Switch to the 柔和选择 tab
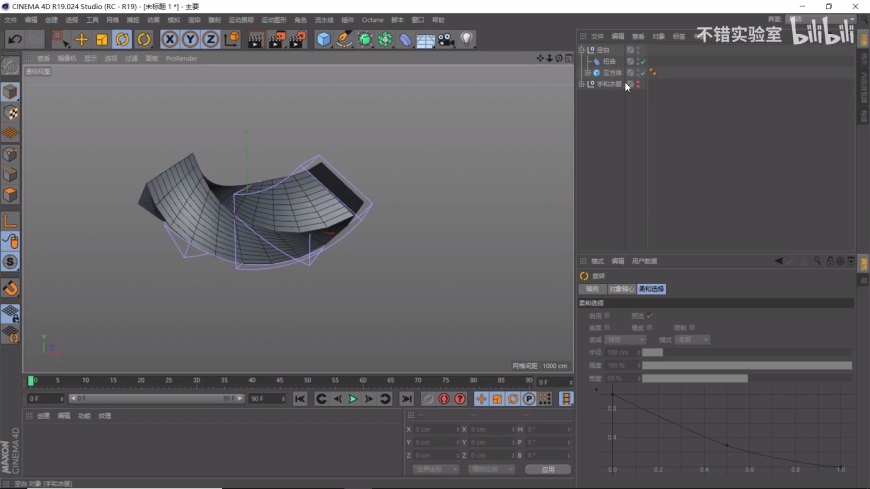 [x=651, y=289]
